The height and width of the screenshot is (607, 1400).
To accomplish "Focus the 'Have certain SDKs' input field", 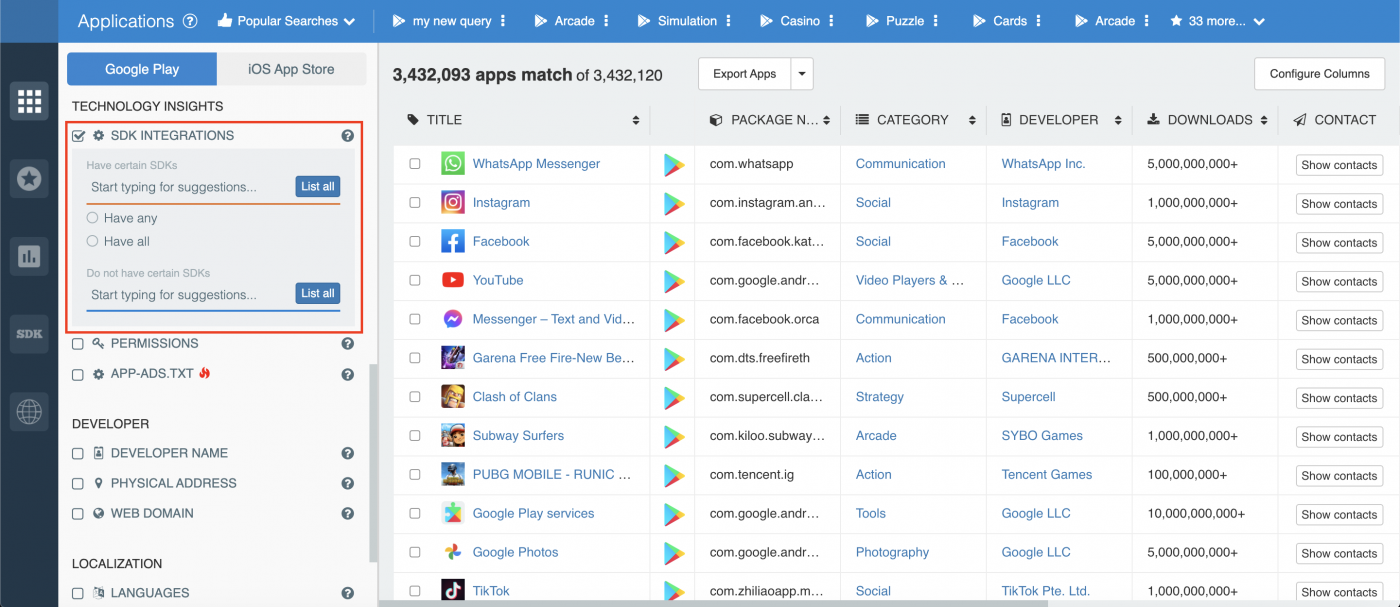I will [190, 187].
